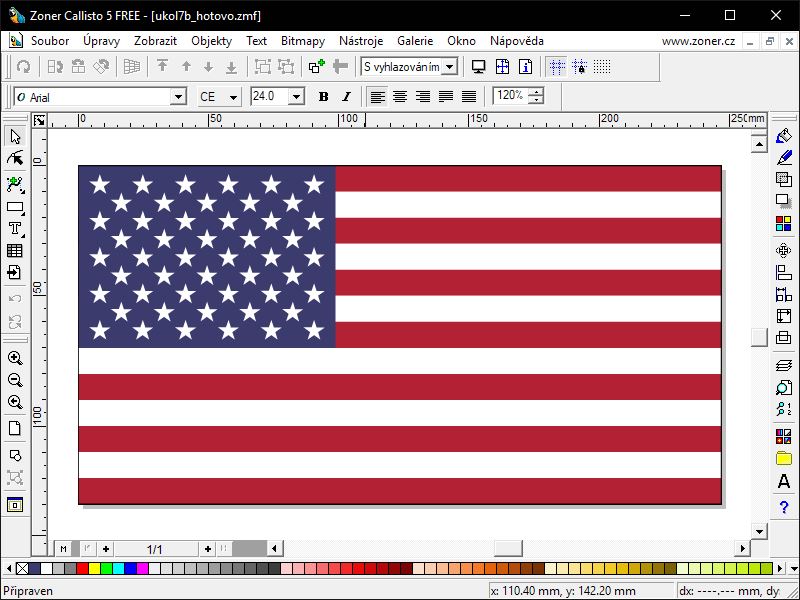
Task: Click the zoom out magnifier
Action: coord(15,380)
